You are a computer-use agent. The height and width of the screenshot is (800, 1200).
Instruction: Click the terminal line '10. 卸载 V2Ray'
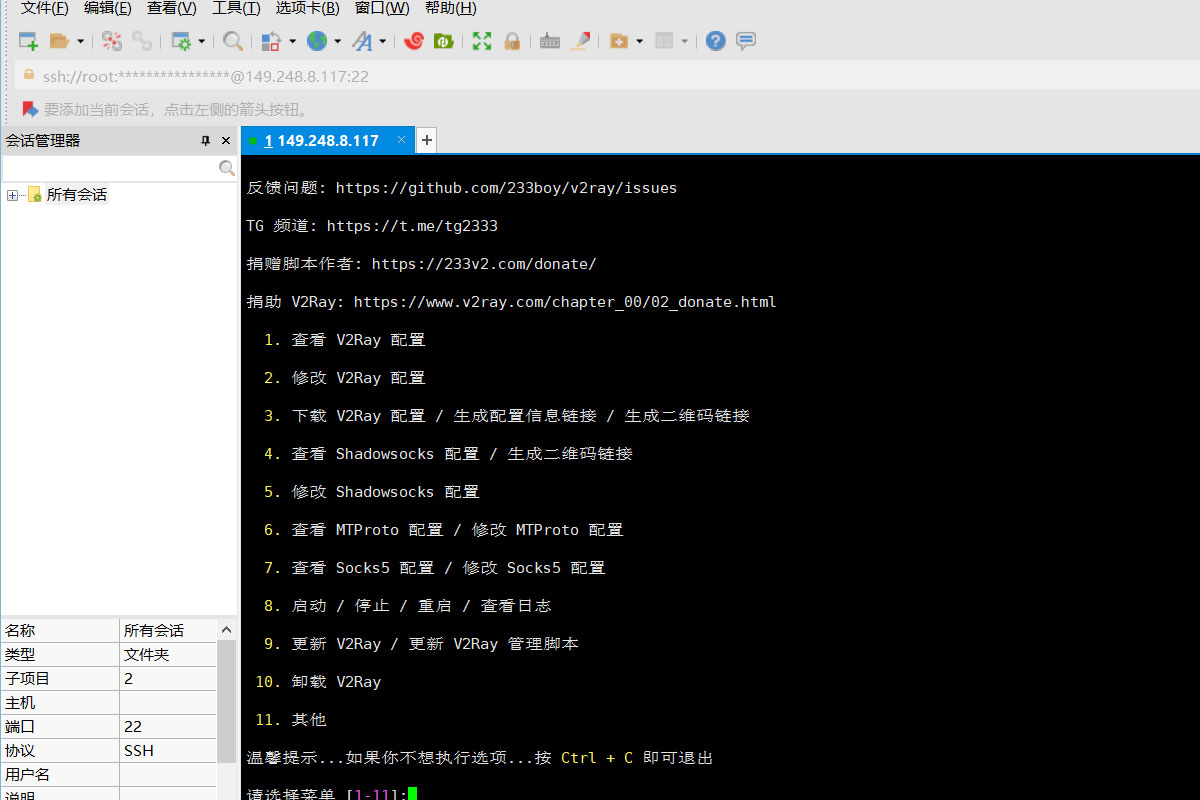click(318, 682)
